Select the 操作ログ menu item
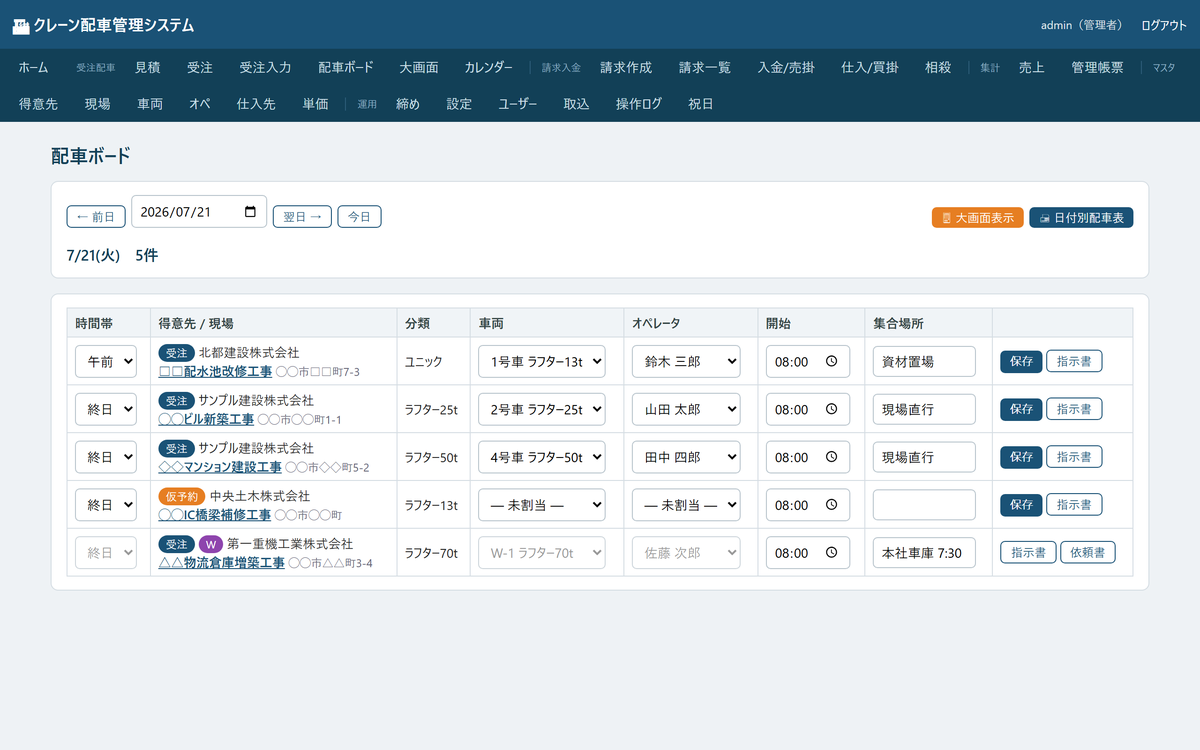 (x=639, y=103)
